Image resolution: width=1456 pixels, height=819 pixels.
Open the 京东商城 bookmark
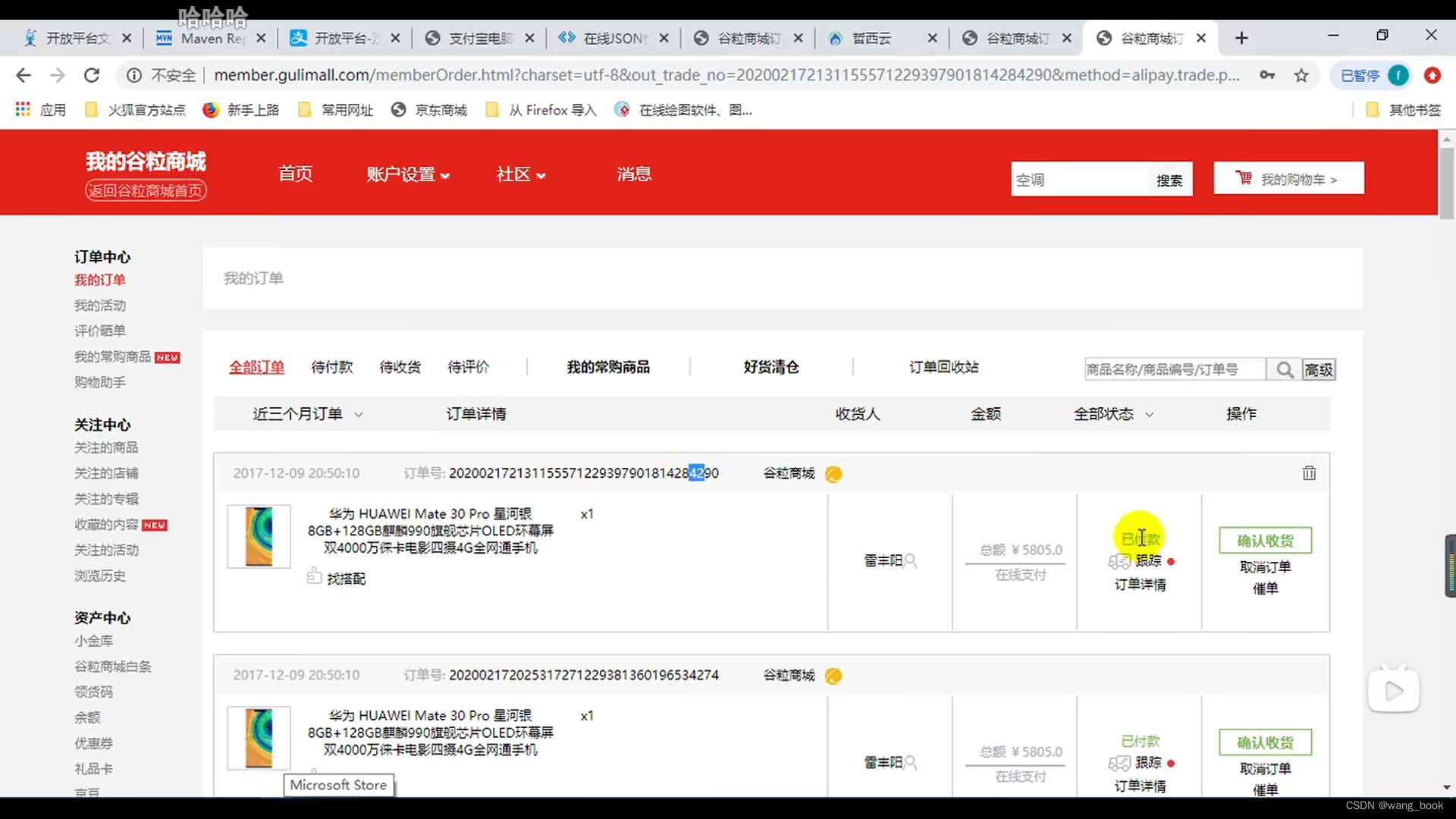429,110
